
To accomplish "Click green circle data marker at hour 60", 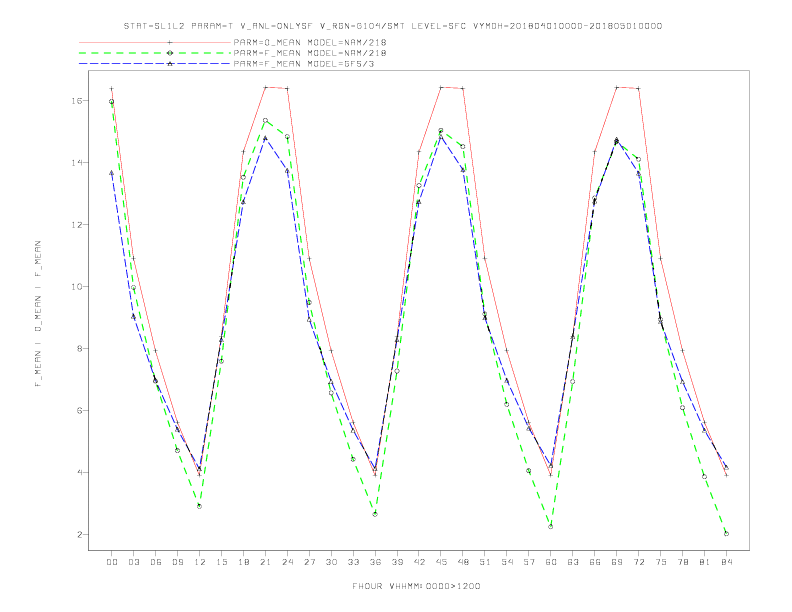I will (x=551, y=527).
